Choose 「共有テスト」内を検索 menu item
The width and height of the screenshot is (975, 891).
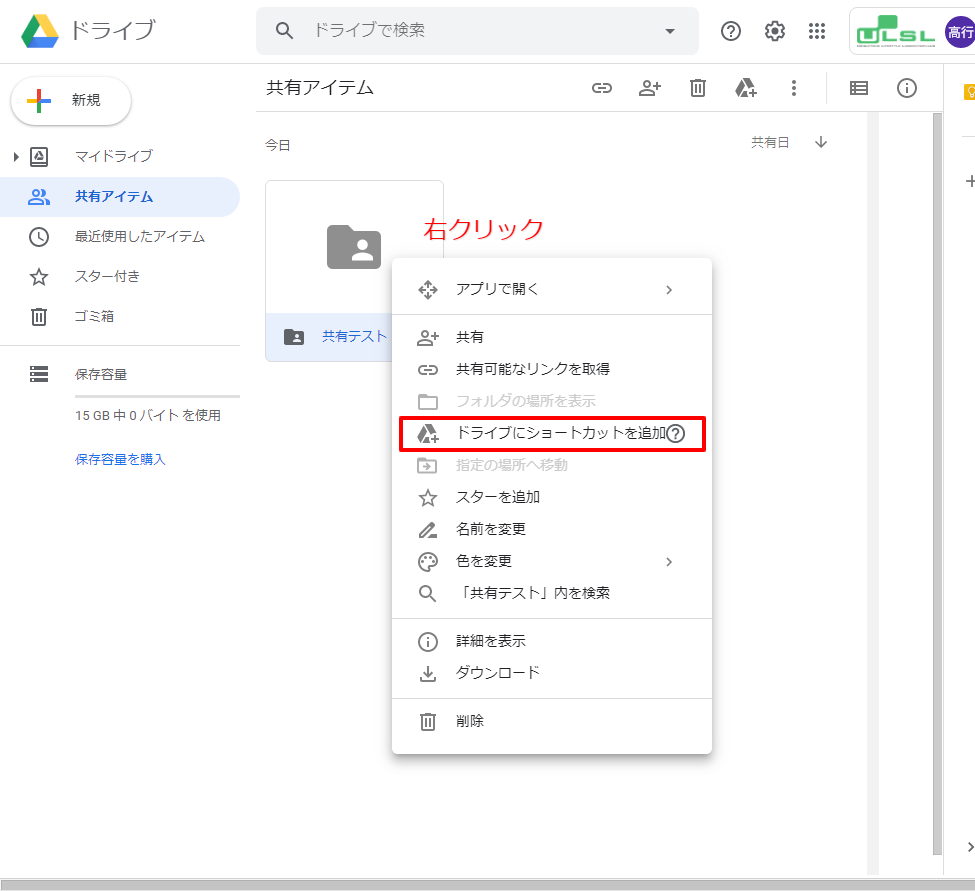(x=552, y=593)
